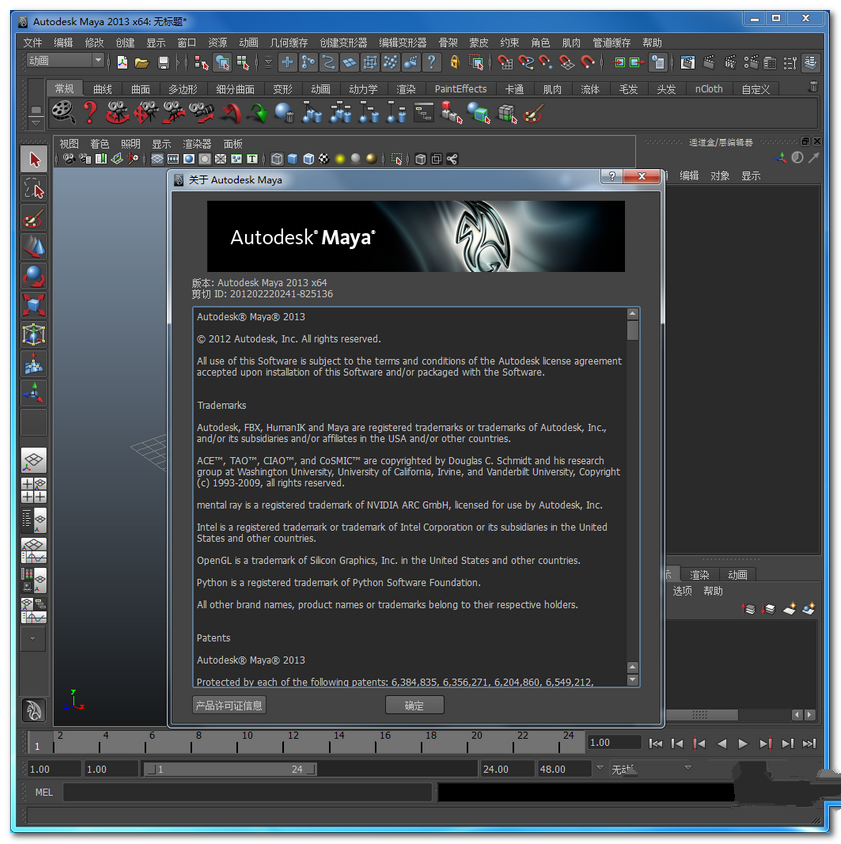Click the padlock lock selection icon
841x844 pixels.
455,62
